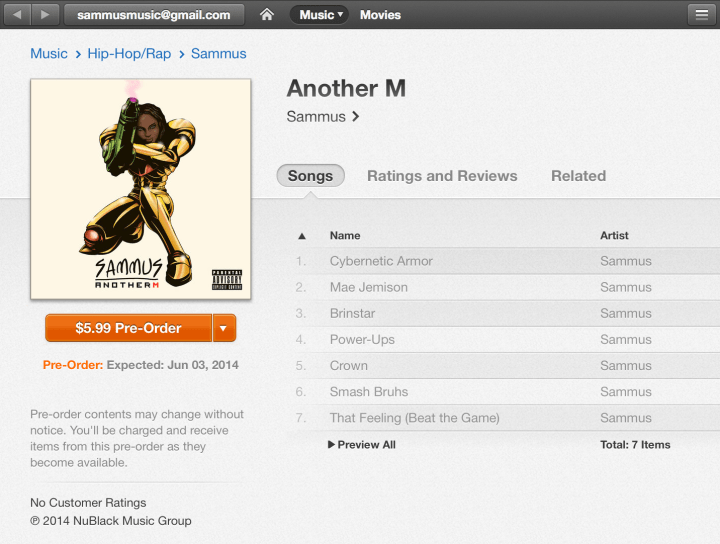
Task: Open the iTunes Store home icon
Action: (267, 15)
